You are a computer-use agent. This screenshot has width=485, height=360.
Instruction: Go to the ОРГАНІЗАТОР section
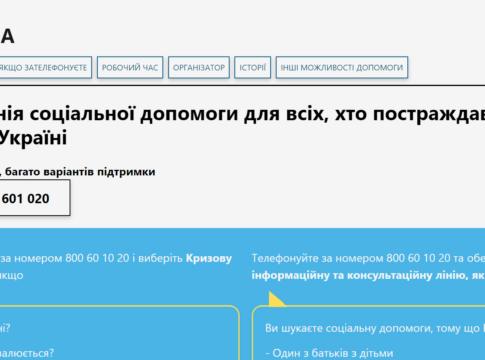(199, 67)
